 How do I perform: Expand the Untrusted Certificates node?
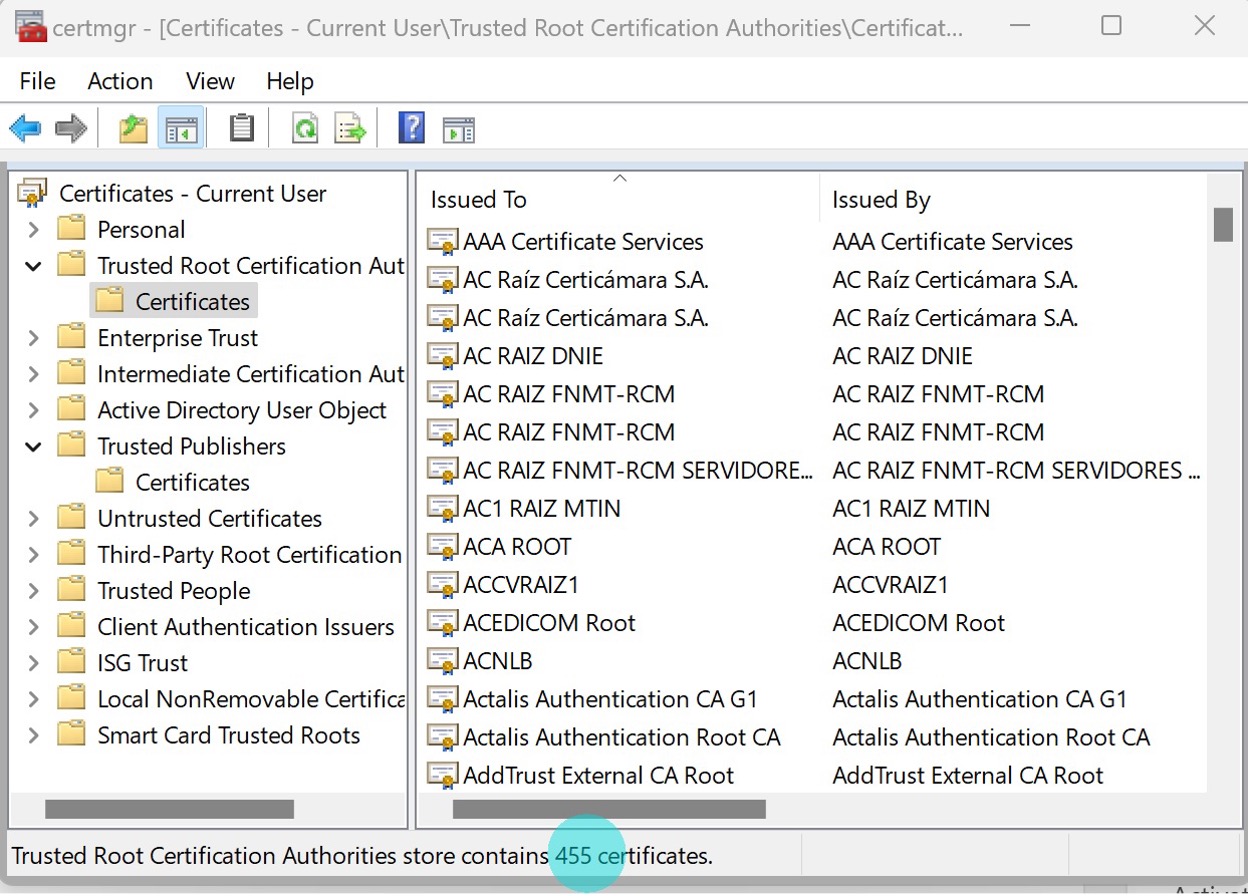[x=34, y=518]
